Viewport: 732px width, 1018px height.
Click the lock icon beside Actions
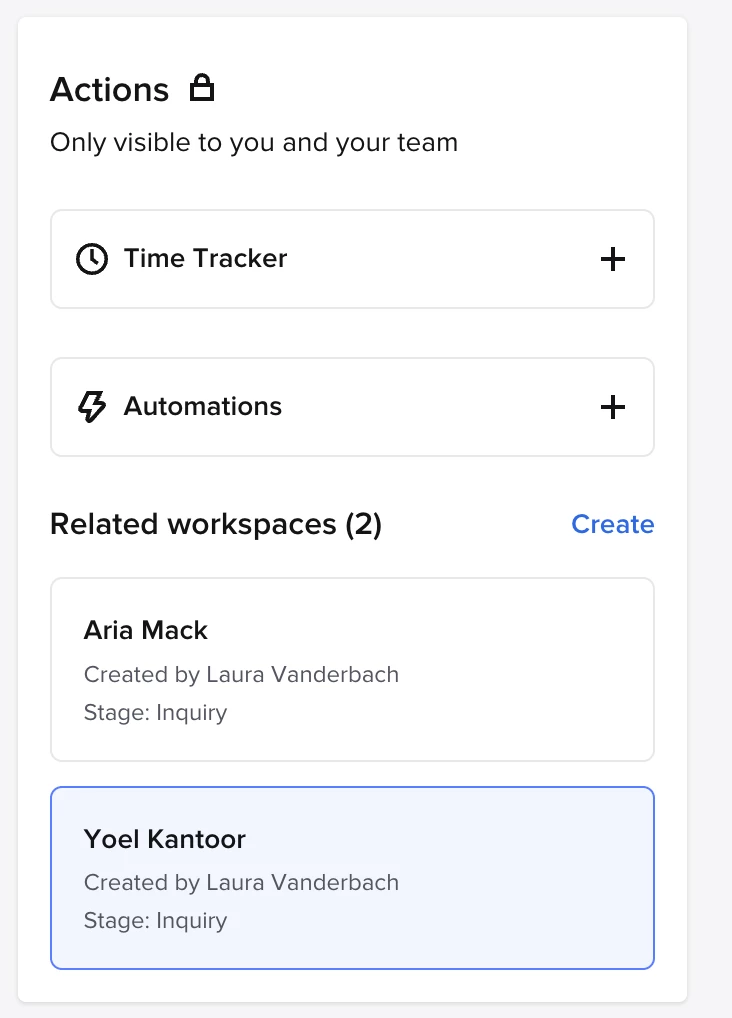click(x=201, y=88)
